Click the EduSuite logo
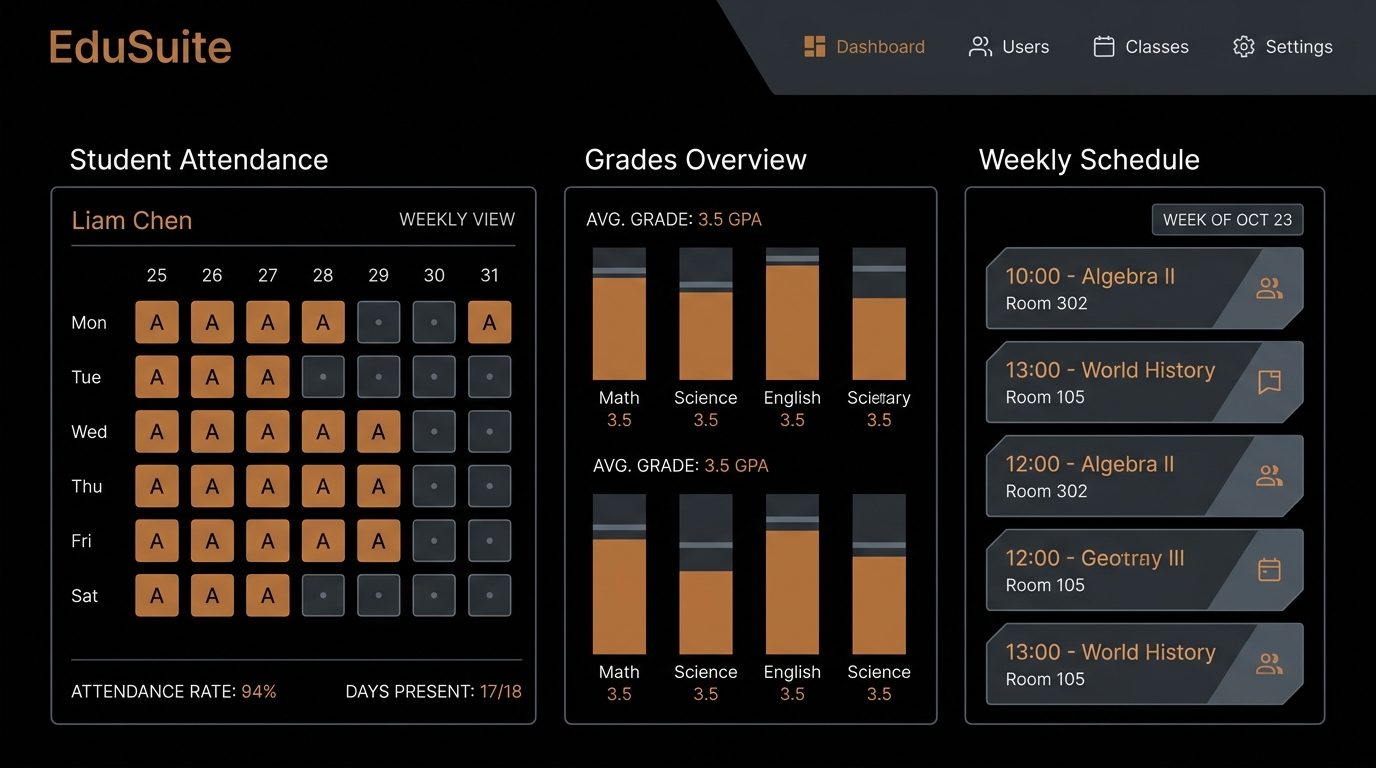This screenshot has width=1376, height=768. (x=140, y=47)
